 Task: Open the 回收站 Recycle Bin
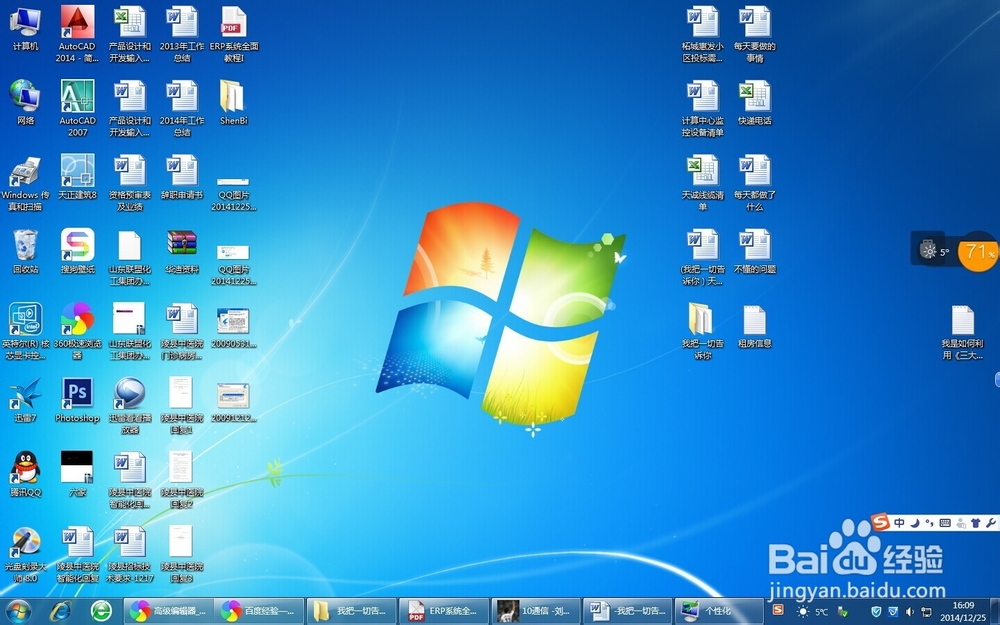point(26,251)
